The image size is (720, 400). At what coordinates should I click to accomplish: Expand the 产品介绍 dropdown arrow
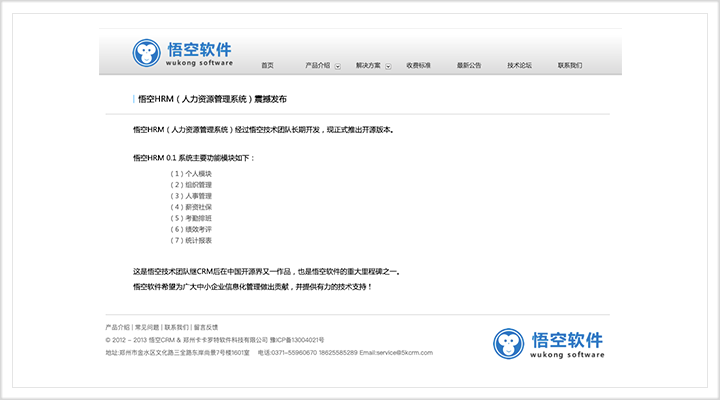tap(337, 66)
